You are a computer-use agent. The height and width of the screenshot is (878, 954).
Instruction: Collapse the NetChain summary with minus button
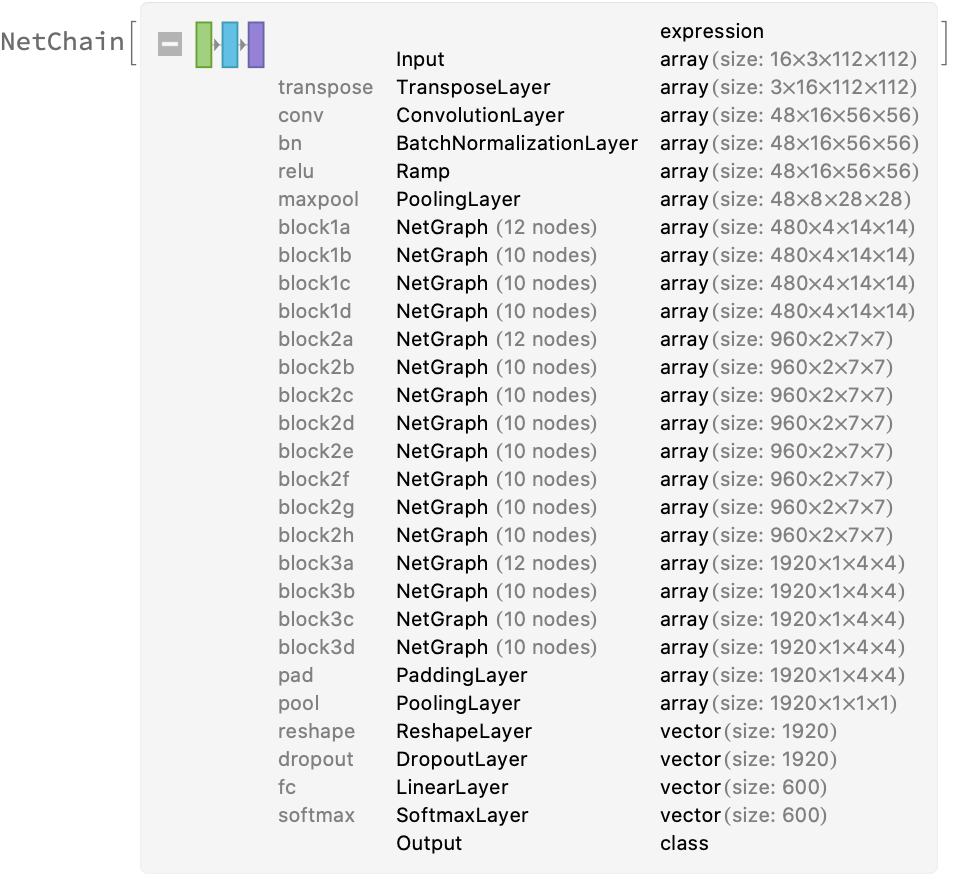click(170, 44)
